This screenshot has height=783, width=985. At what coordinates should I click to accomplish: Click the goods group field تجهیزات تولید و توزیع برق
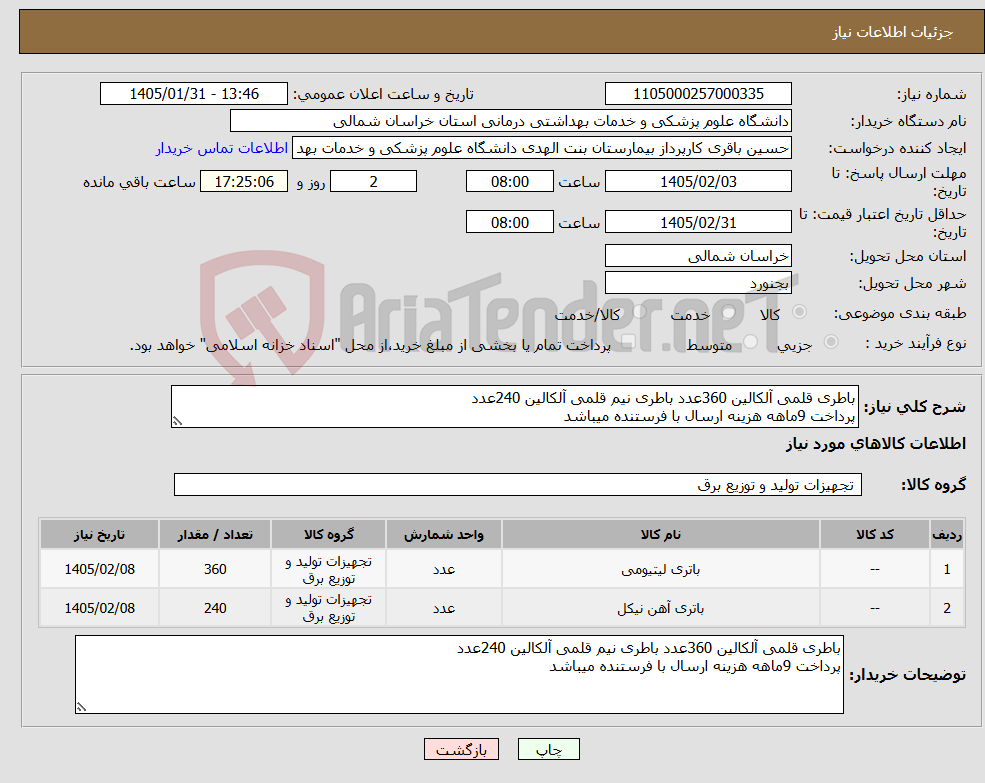[518, 485]
